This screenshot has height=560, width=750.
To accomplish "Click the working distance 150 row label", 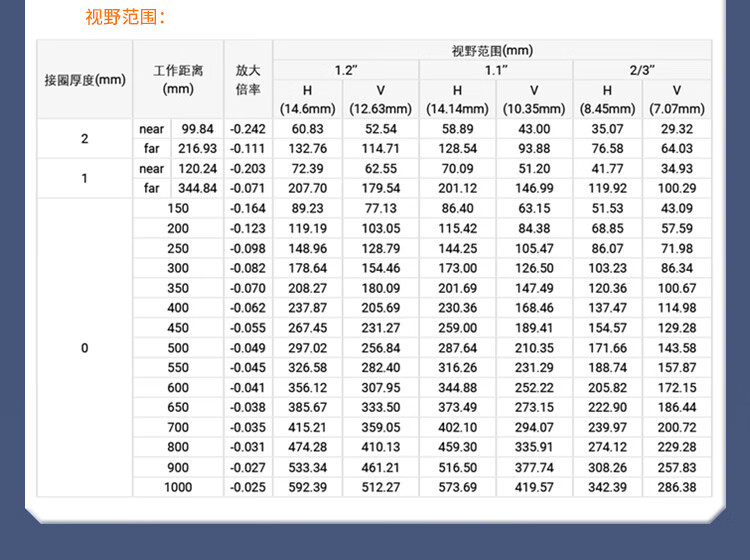I will (178, 209).
